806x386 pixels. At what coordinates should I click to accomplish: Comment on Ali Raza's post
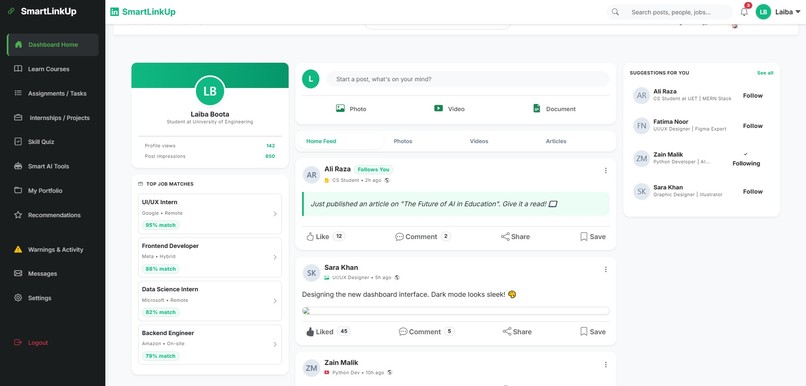tap(423, 236)
